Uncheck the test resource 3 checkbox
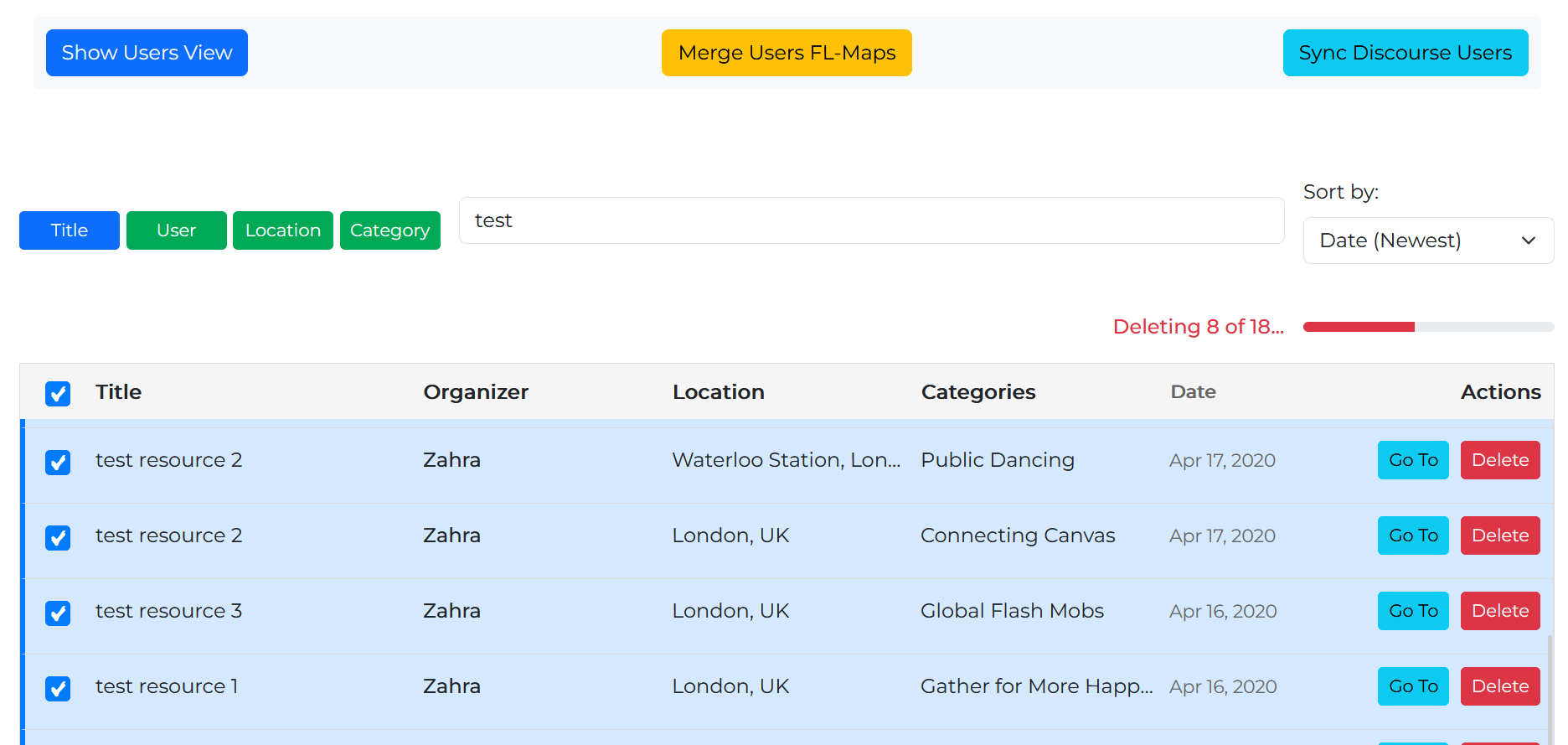This screenshot has width=1568, height=745. [58, 613]
